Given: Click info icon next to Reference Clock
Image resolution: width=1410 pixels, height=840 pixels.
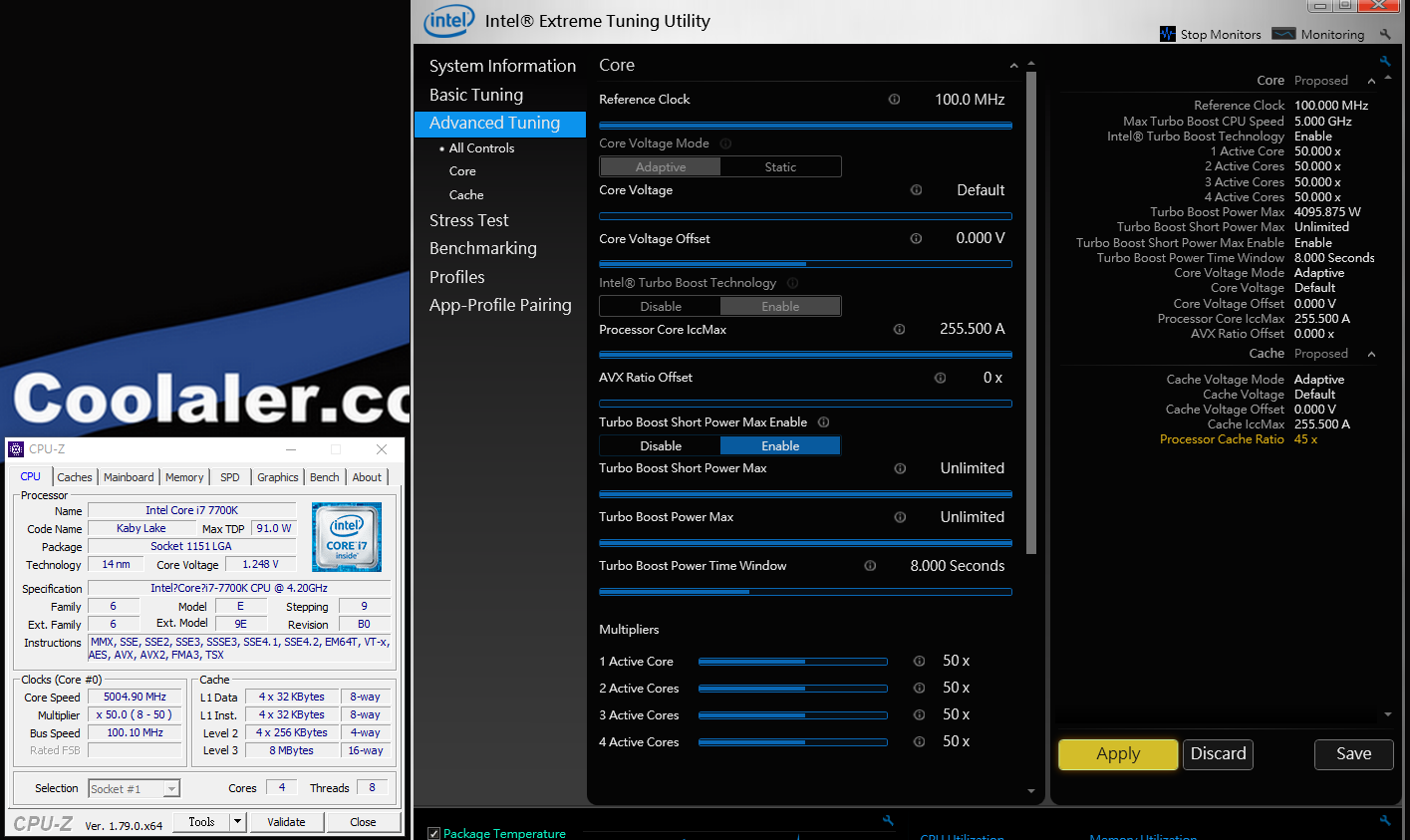Looking at the screenshot, I should pos(894,100).
